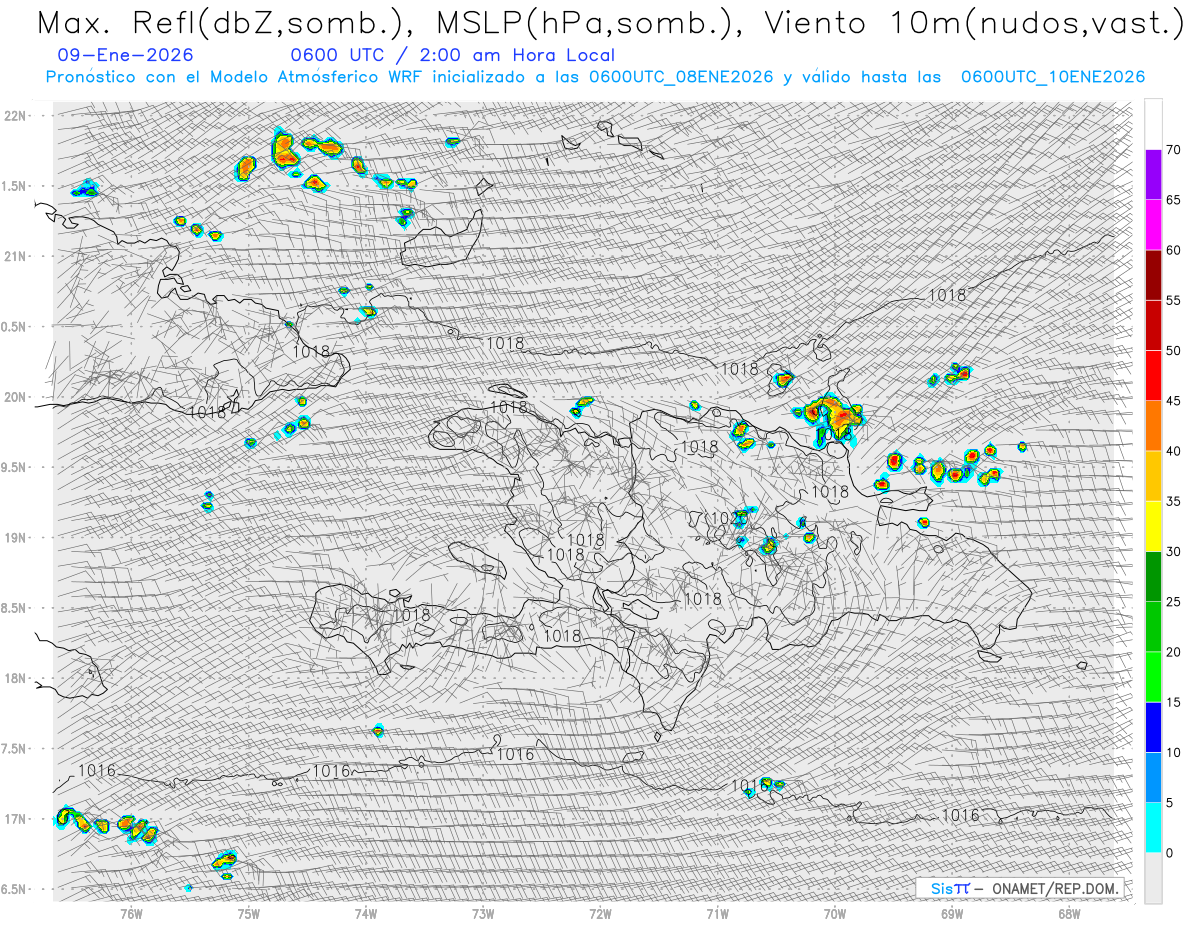Click the bright red 45–50 dBZ swatch
This screenshot has height=927, width=1200.
1153,376
